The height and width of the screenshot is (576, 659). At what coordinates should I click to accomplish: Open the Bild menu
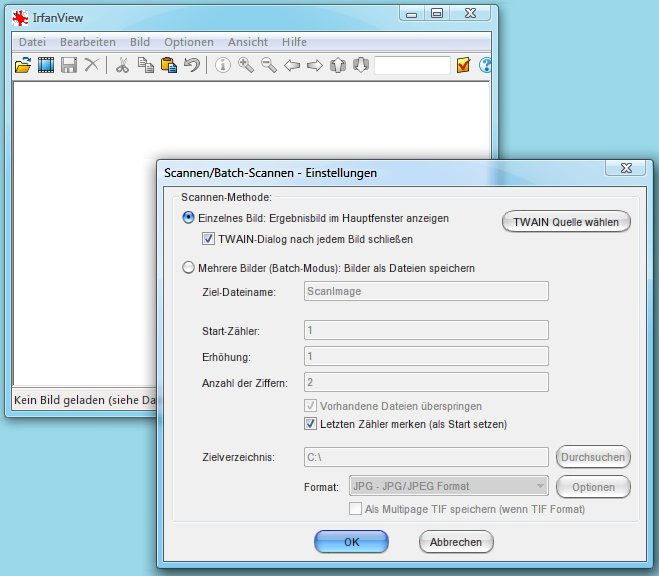tap(140, 42)
